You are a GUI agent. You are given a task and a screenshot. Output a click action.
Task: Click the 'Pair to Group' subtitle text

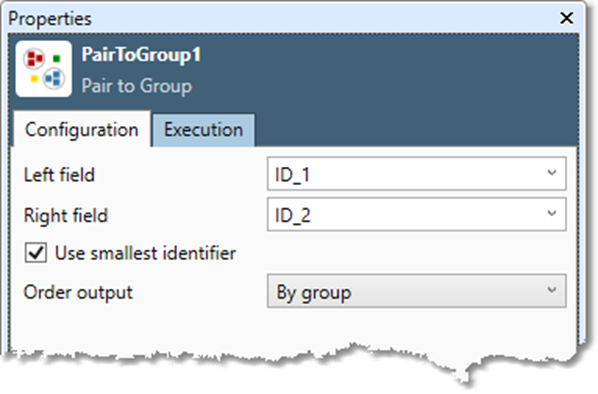coord(137,86)
